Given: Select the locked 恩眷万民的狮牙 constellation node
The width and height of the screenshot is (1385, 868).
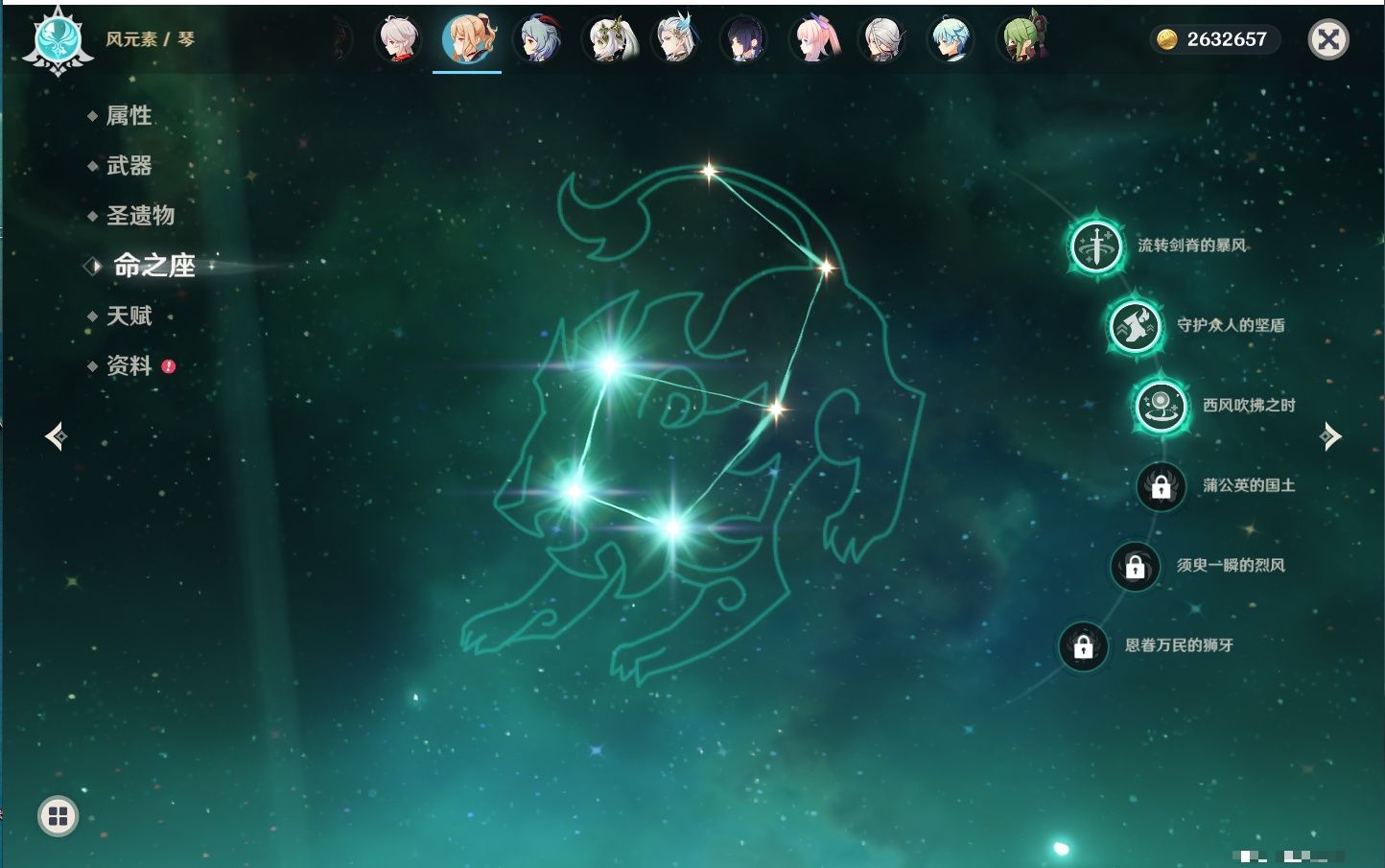Looking at the screenshot, I should pos(1084,646).
